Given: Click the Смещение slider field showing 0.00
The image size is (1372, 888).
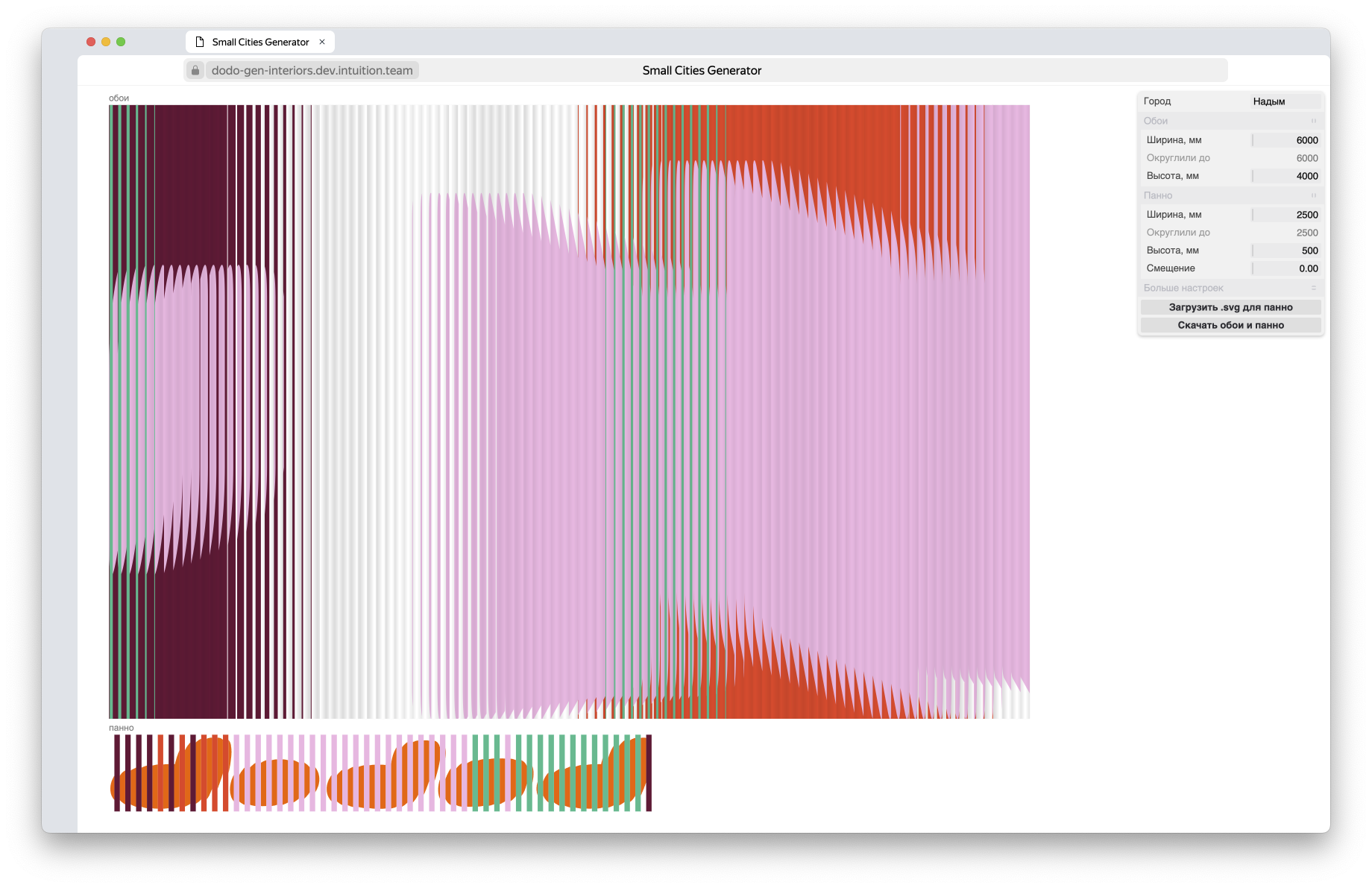Looking at the screenshot, I should [1286, 268].
